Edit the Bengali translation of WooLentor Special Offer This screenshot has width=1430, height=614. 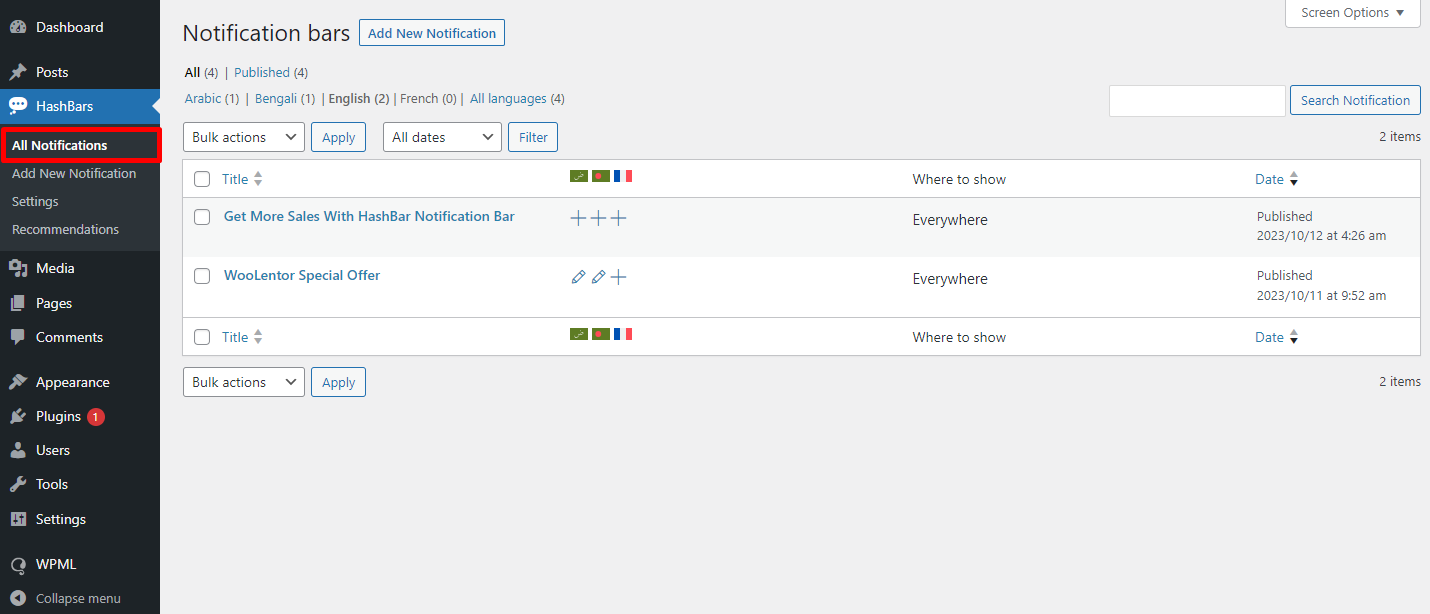click(598, 276)
